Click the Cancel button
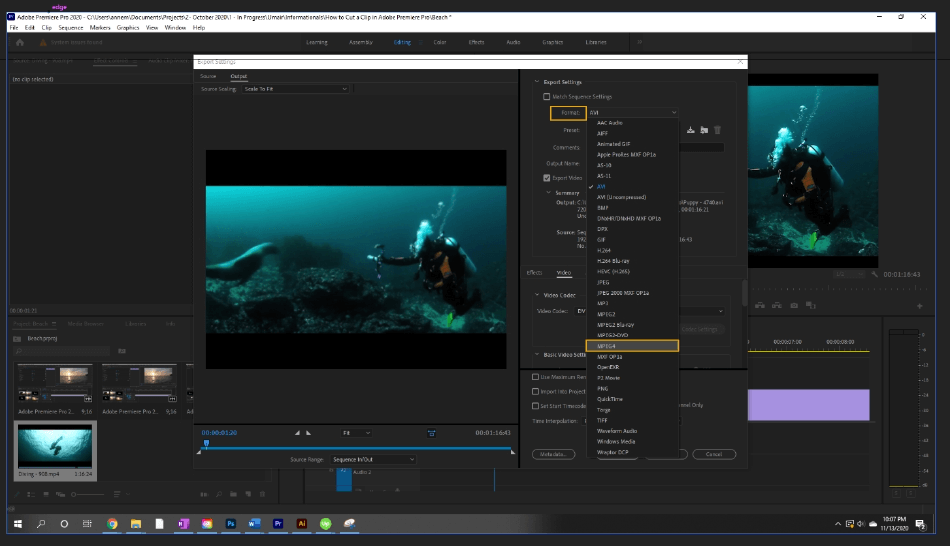Viewport: 950px width, 546px height. coord(714,454)
